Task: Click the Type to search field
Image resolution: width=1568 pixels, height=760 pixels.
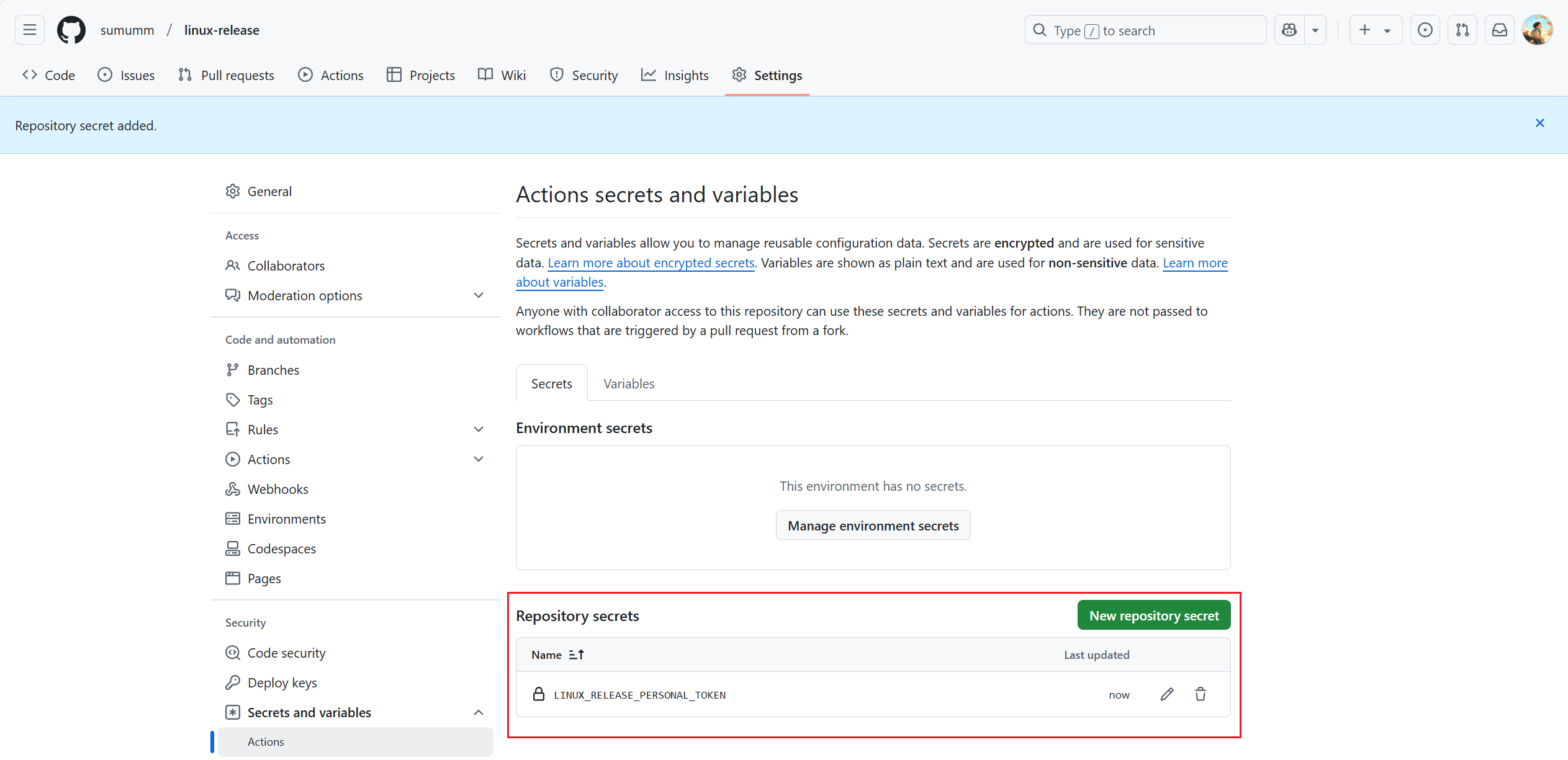Action: [1145, 30]
